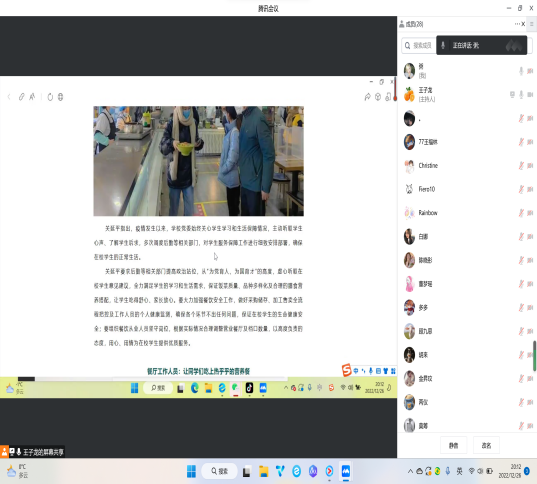537x484 pixels.
Task: Open the Windows Start menu
Action: tap(191, 471)
